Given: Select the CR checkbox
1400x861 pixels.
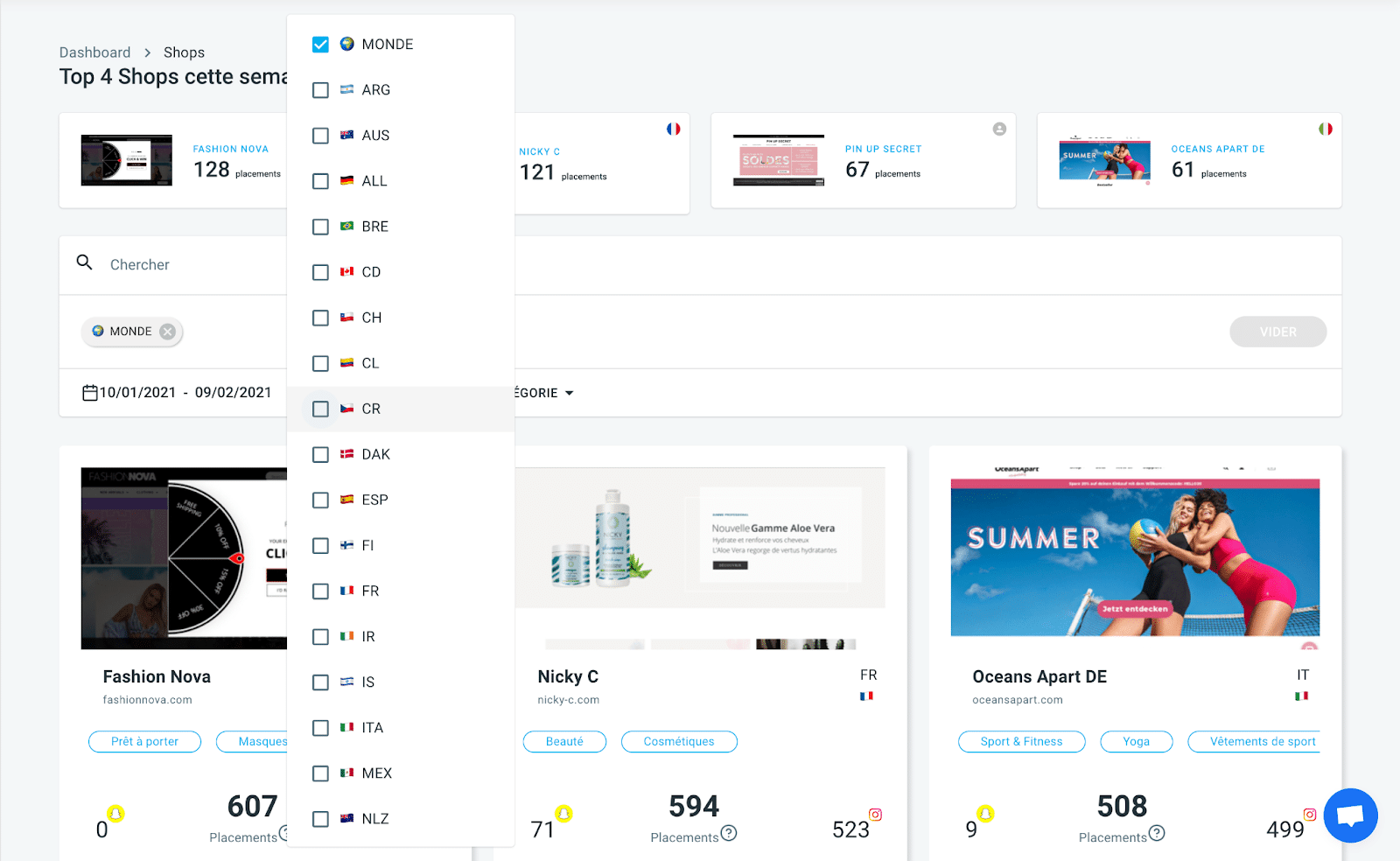Looking at the screenshot, I should (x=321, y=409).
